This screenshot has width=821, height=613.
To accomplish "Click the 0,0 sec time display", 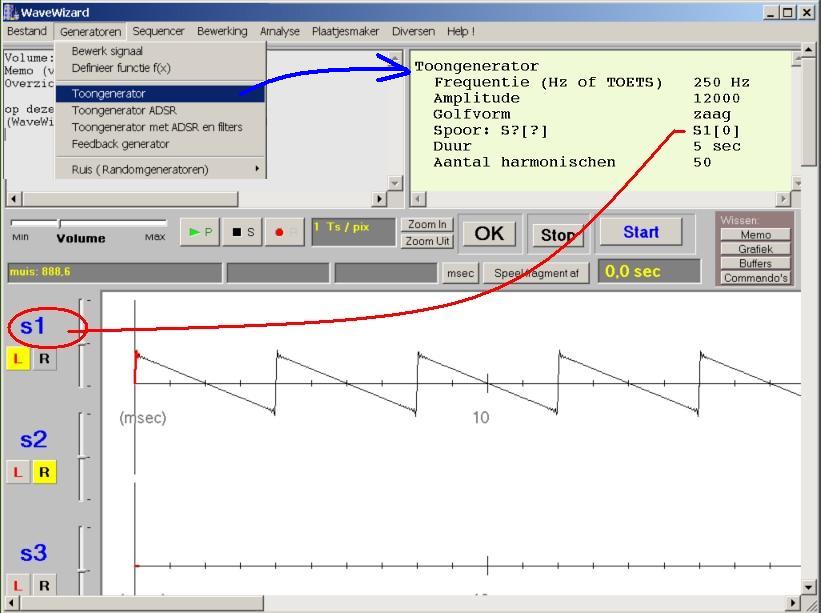I will click(649, 272).
